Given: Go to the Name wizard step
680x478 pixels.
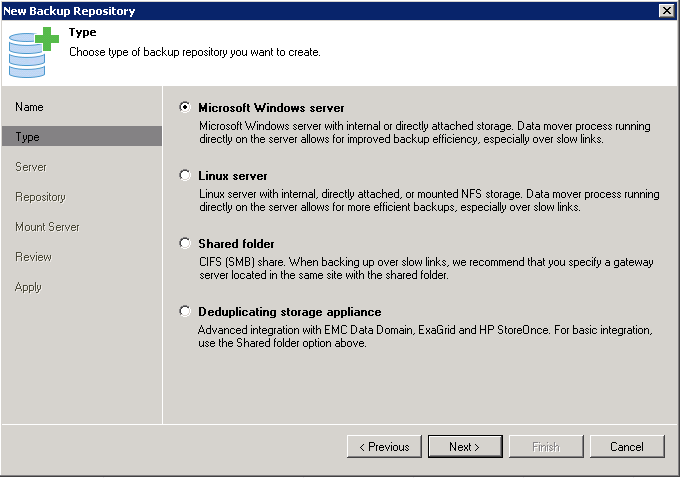Looking at the screenshot, I should tap(30, 107).
